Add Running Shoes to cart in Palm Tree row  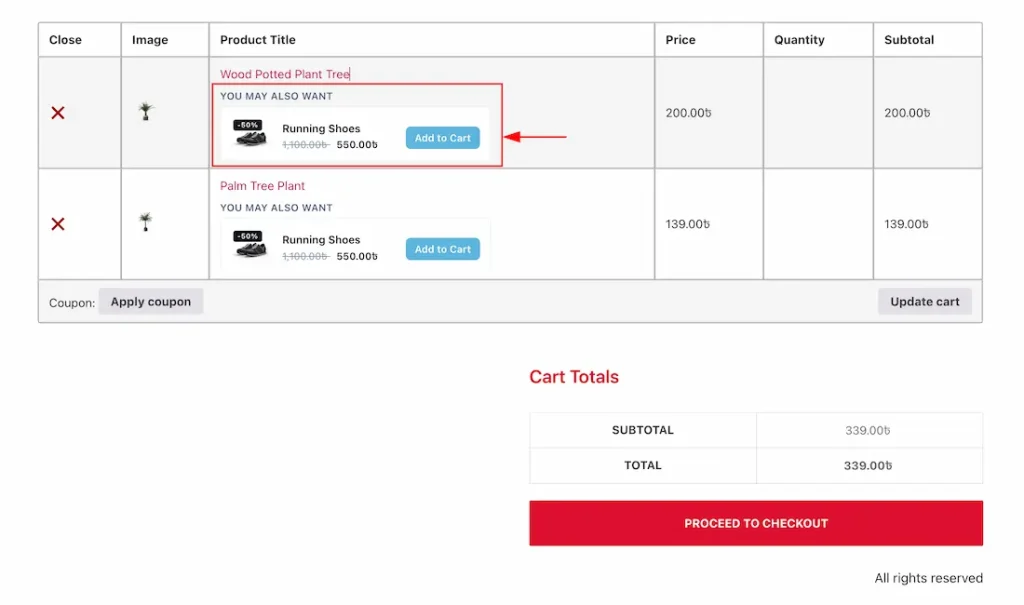click(x=443, y=249)
